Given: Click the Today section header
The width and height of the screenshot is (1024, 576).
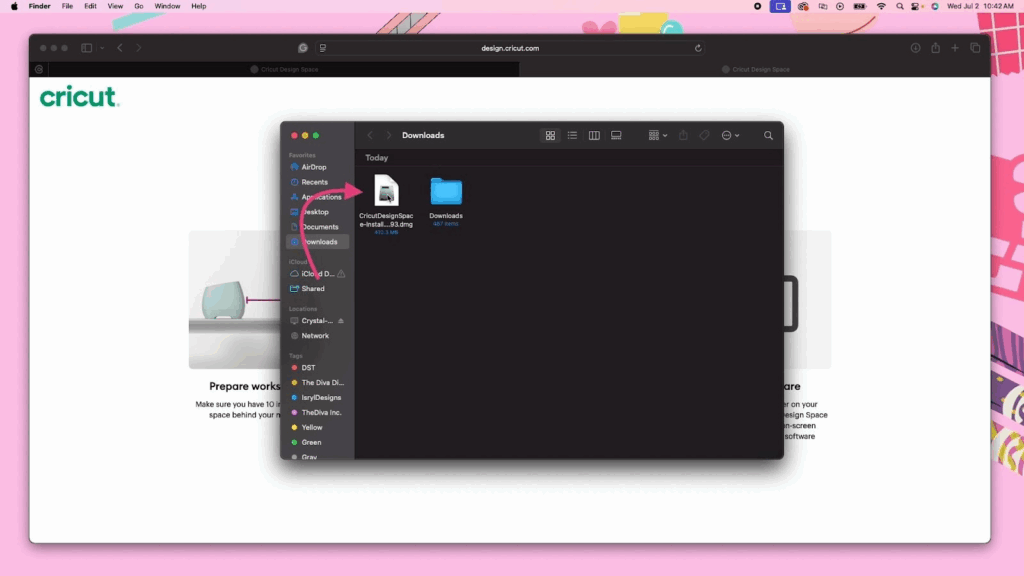Looking at the screenshot, I should point(377,158).
